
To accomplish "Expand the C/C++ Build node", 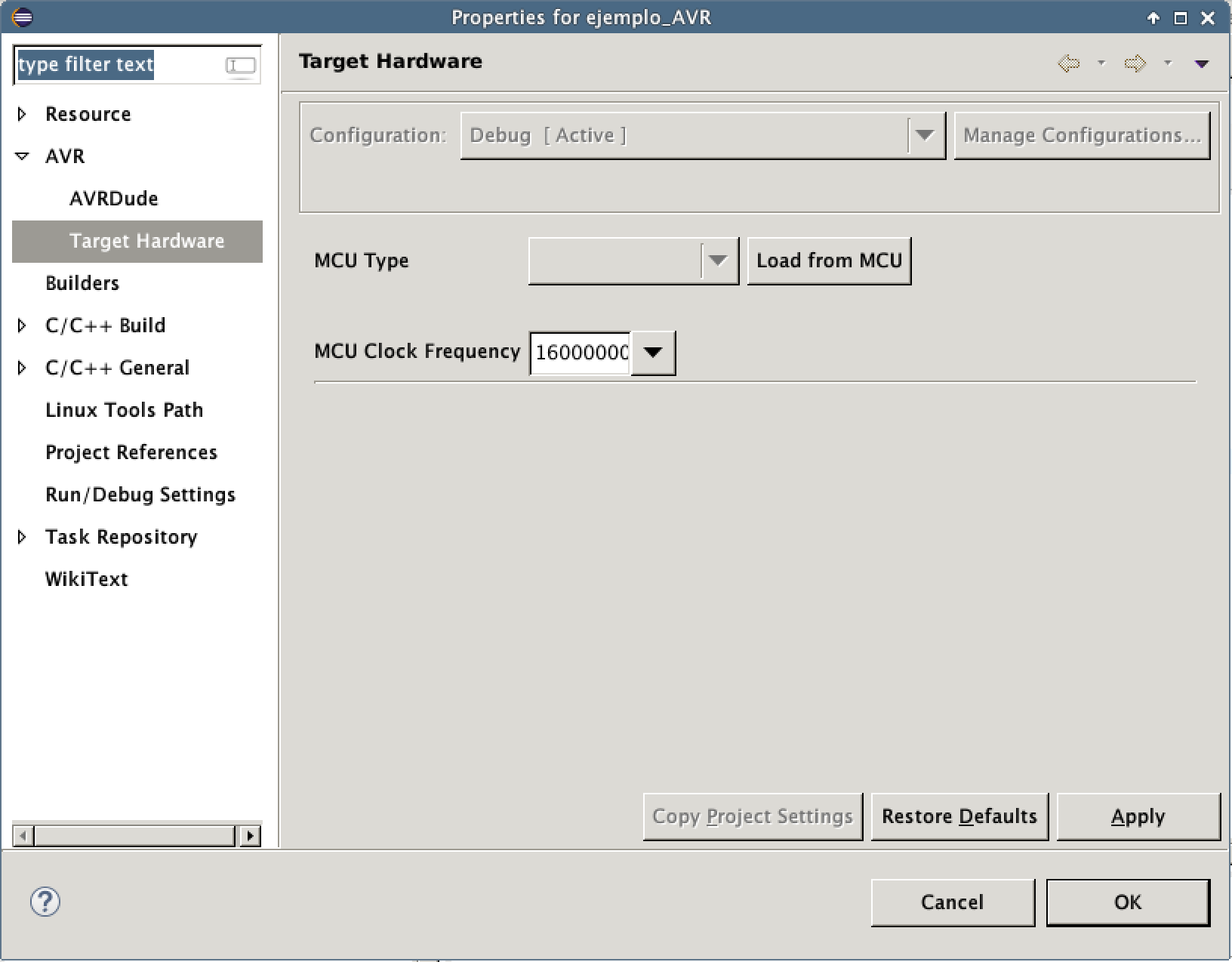I will pyautogui.click(x=22, y=325).
